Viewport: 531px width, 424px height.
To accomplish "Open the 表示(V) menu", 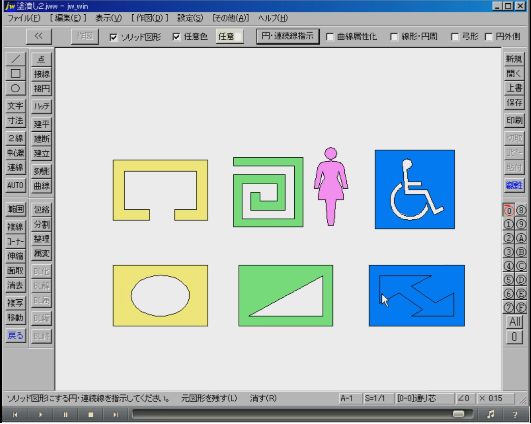I will tap(108, 18).
